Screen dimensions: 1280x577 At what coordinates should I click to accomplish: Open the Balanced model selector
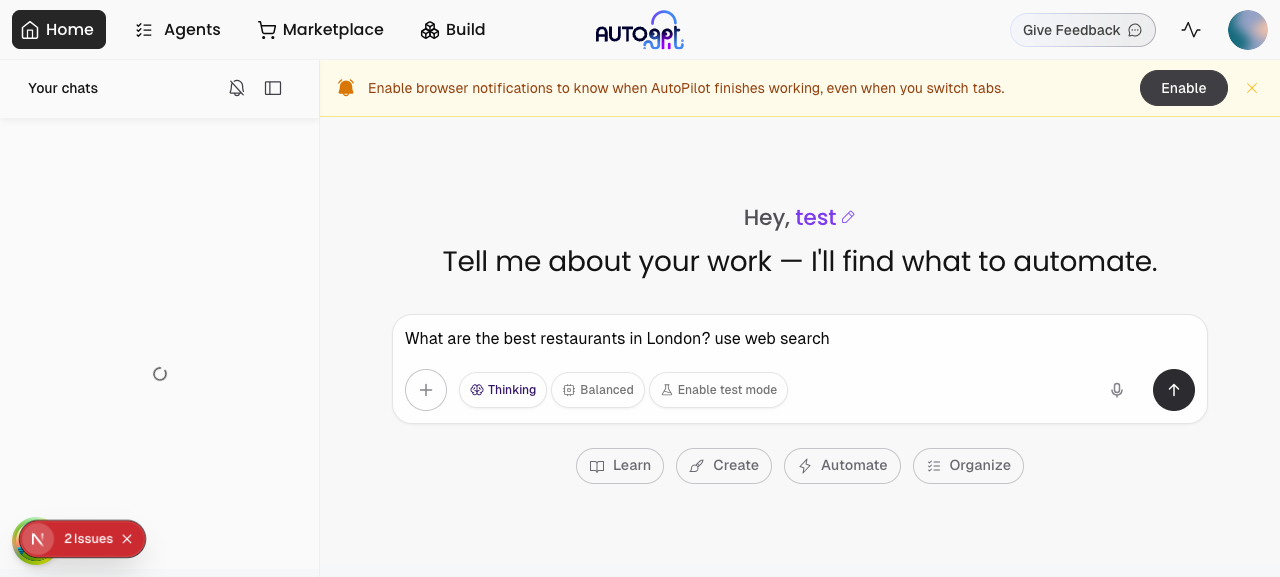coord(598,390)
